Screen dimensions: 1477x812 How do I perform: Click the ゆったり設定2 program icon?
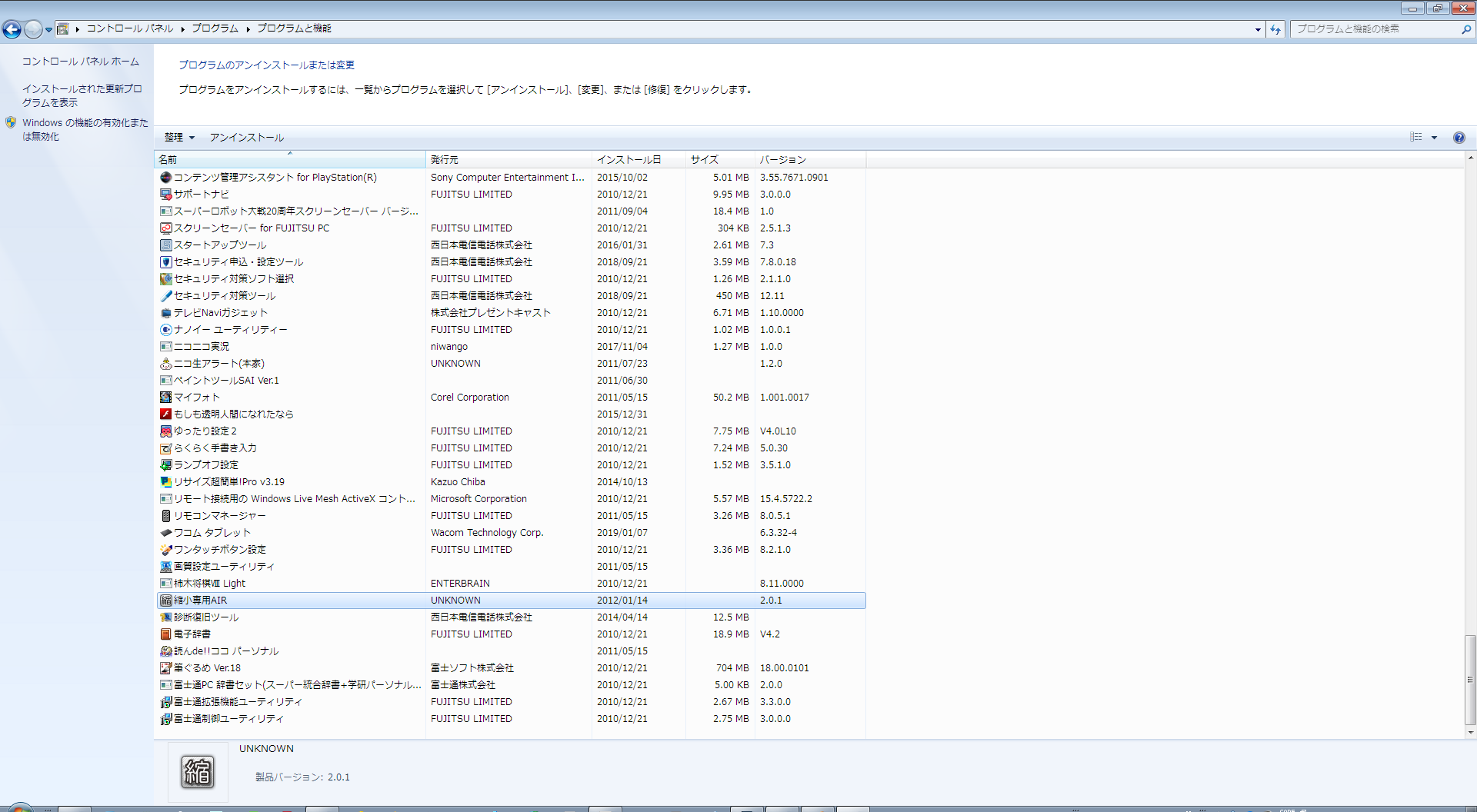(165, 431)
